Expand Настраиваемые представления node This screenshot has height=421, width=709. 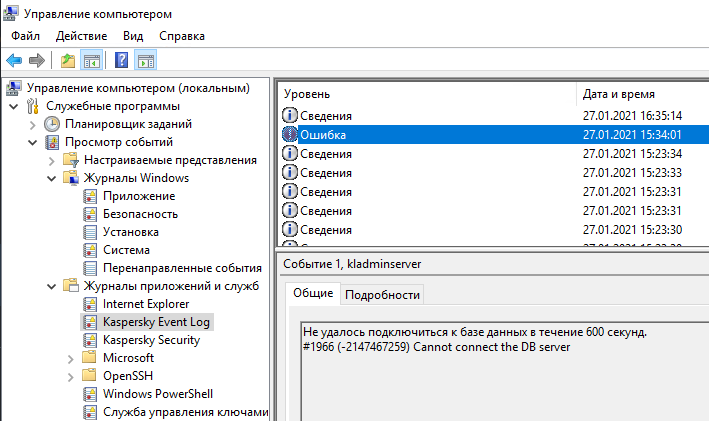tap(52, 161)
